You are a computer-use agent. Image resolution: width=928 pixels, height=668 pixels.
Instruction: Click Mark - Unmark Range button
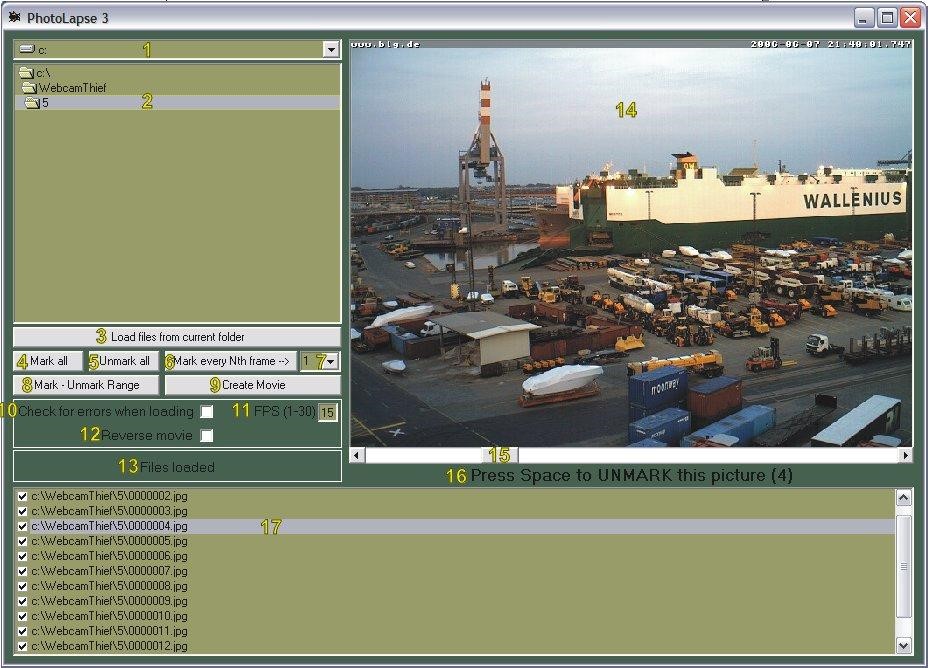click(x=87, y=385)
